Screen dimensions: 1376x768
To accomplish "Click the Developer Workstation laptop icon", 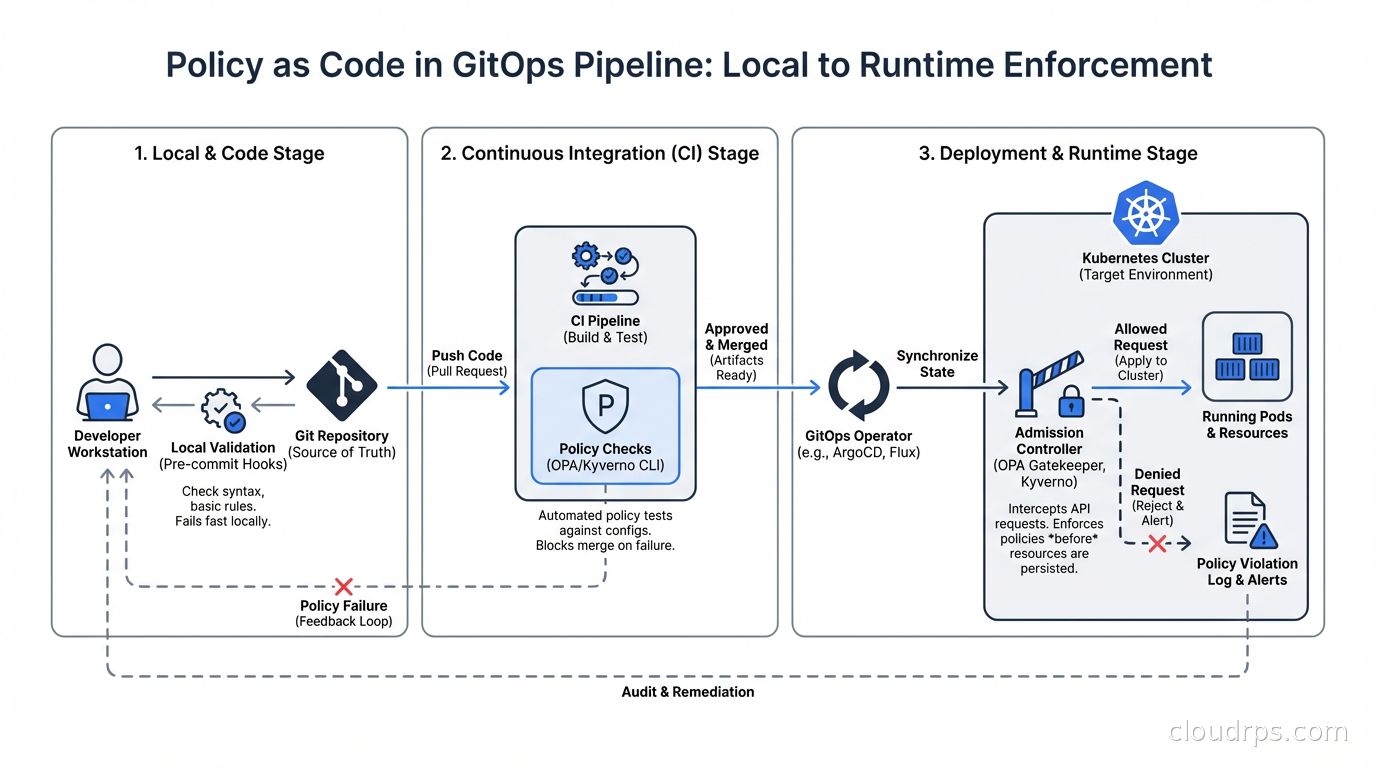I will [x=107, y=402].
